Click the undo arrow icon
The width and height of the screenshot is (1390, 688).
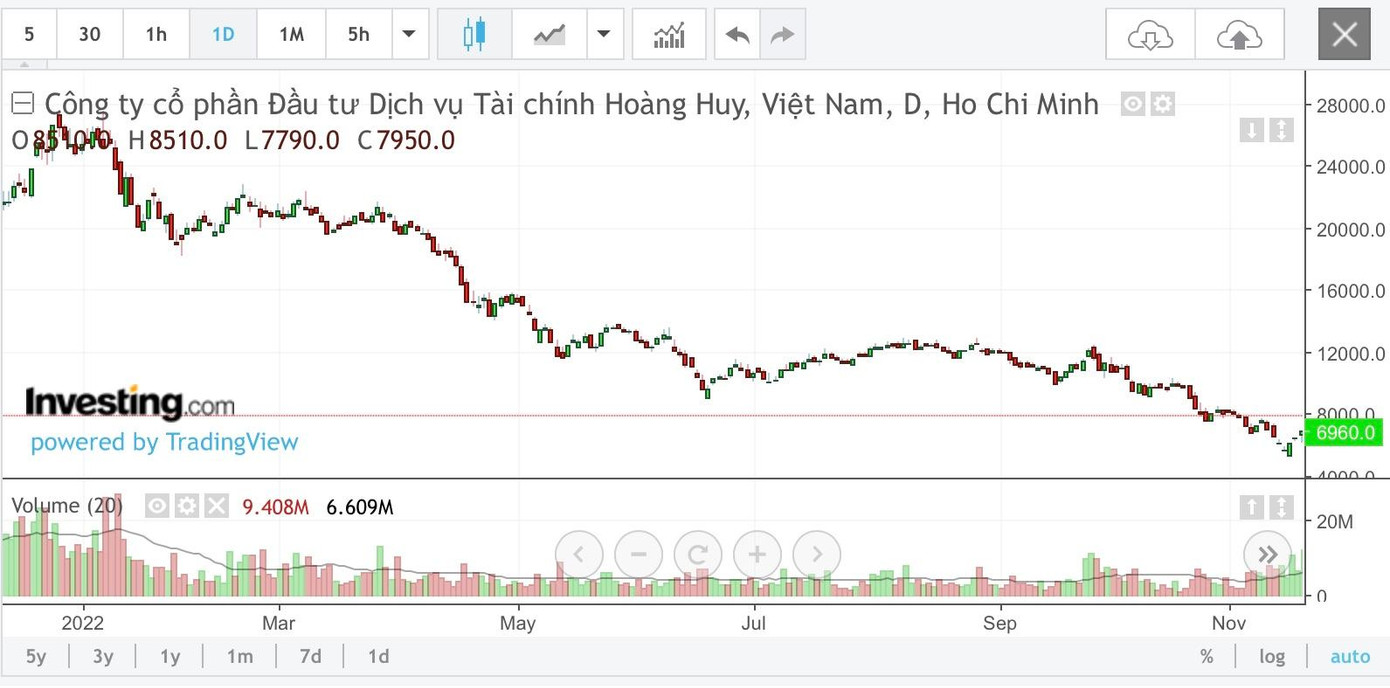737,33
